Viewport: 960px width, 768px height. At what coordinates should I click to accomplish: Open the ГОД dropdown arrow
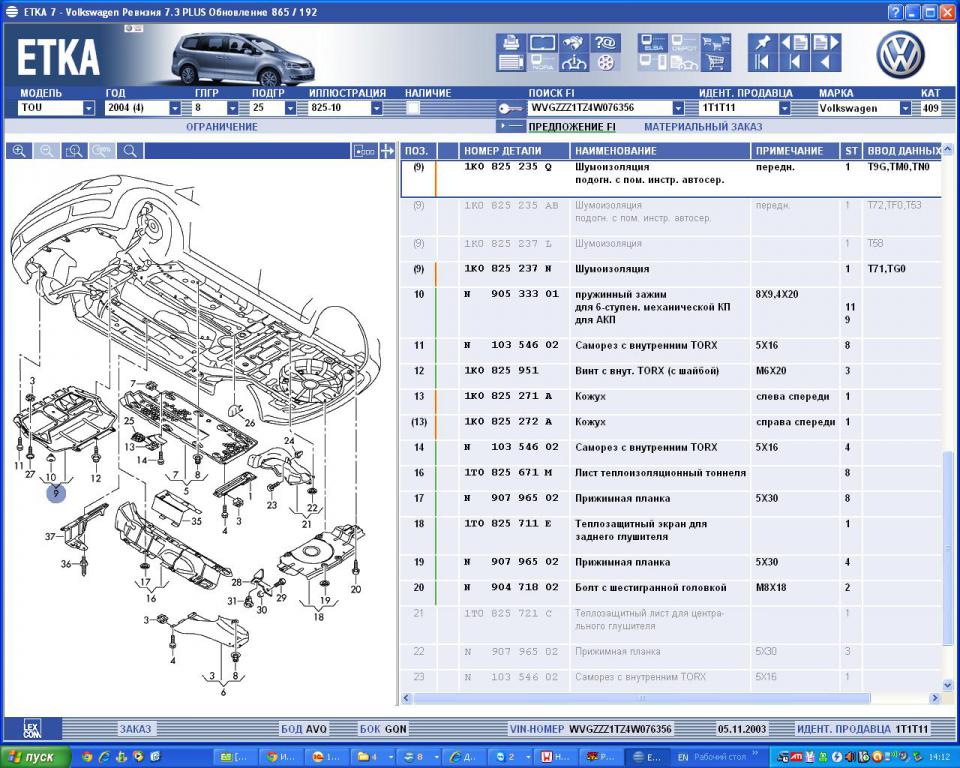click(175, 108)
